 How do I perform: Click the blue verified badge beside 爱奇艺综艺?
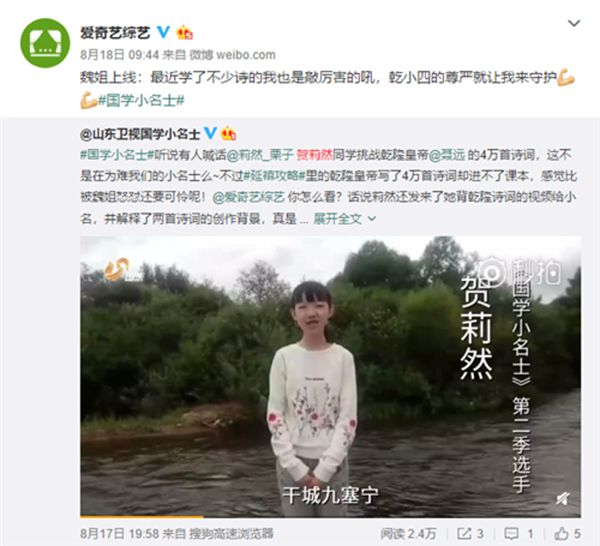[164, 32]
